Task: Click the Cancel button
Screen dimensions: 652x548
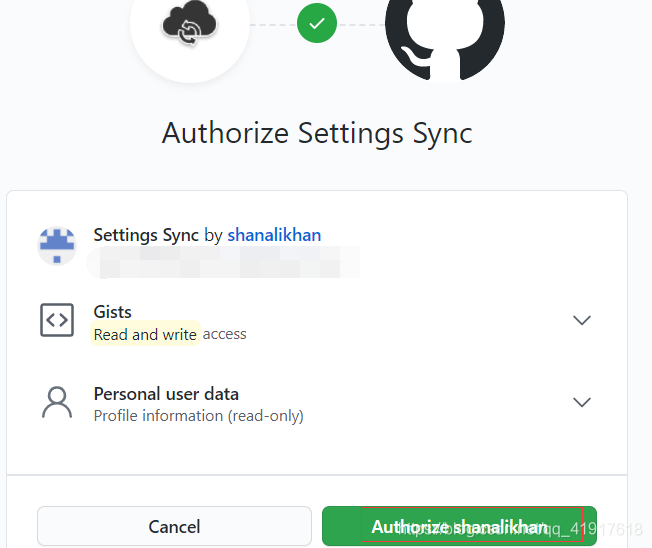Action: click(x=174, y=526)
